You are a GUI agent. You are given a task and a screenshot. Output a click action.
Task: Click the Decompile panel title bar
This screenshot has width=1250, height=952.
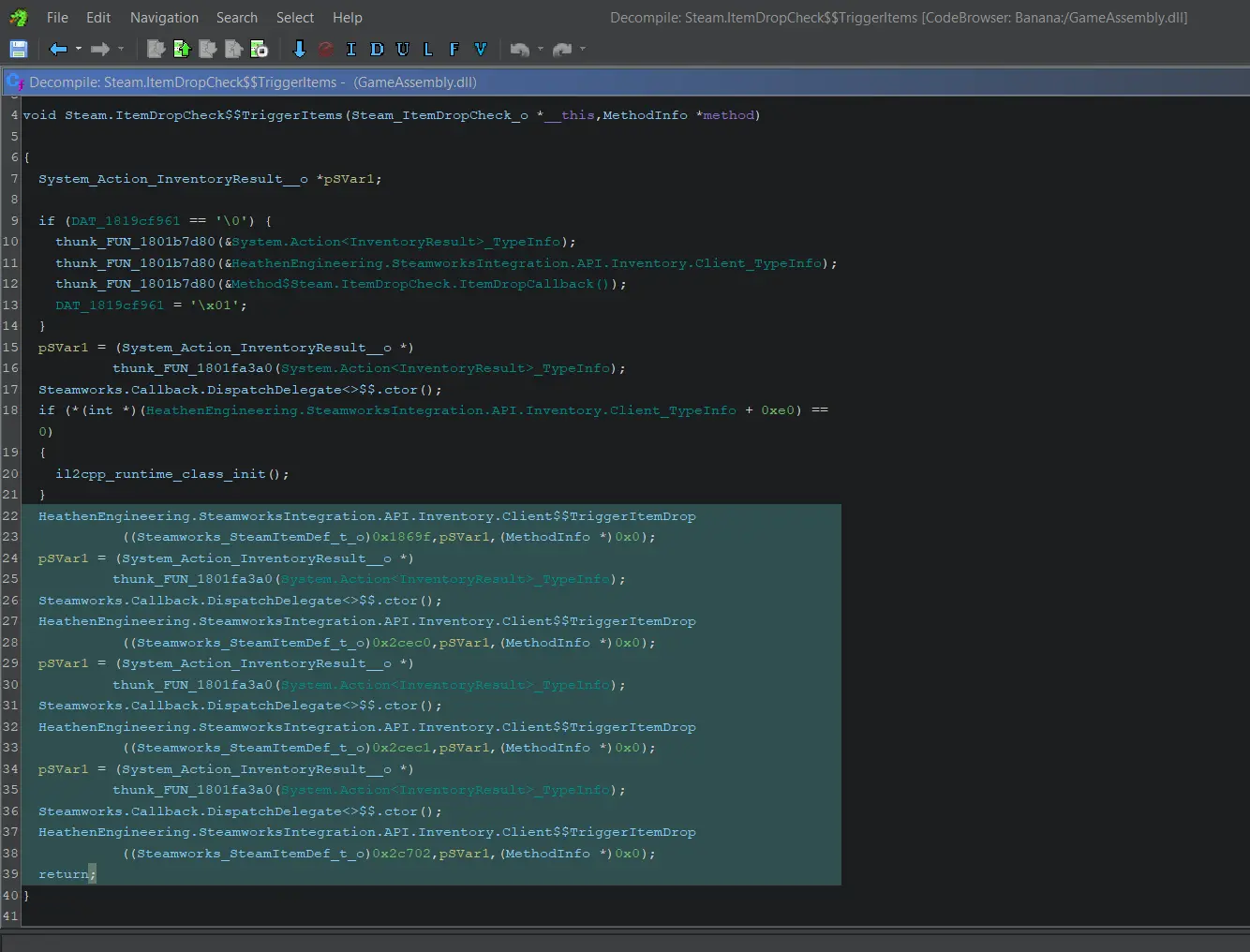[x=625, y=82]
